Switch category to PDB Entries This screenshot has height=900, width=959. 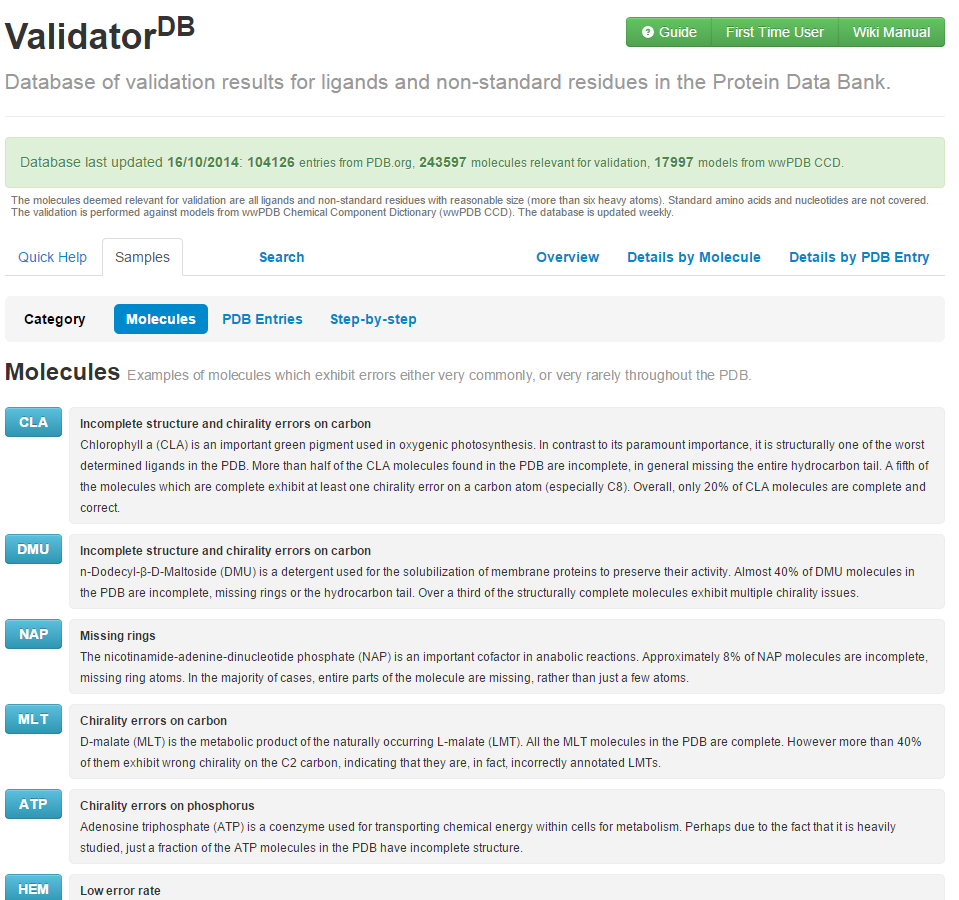point(262,319)
